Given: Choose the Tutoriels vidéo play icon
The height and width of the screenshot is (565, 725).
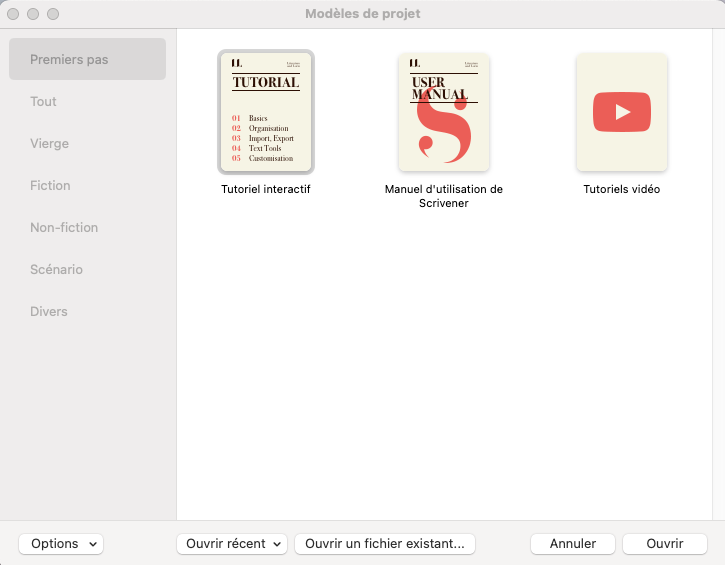Looking at the screenshot, I should coord(622,112).
